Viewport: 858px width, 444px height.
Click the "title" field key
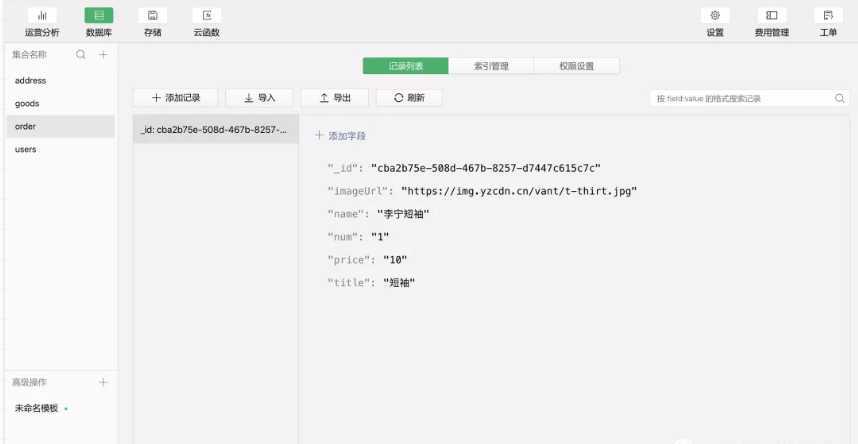[351, 283]
